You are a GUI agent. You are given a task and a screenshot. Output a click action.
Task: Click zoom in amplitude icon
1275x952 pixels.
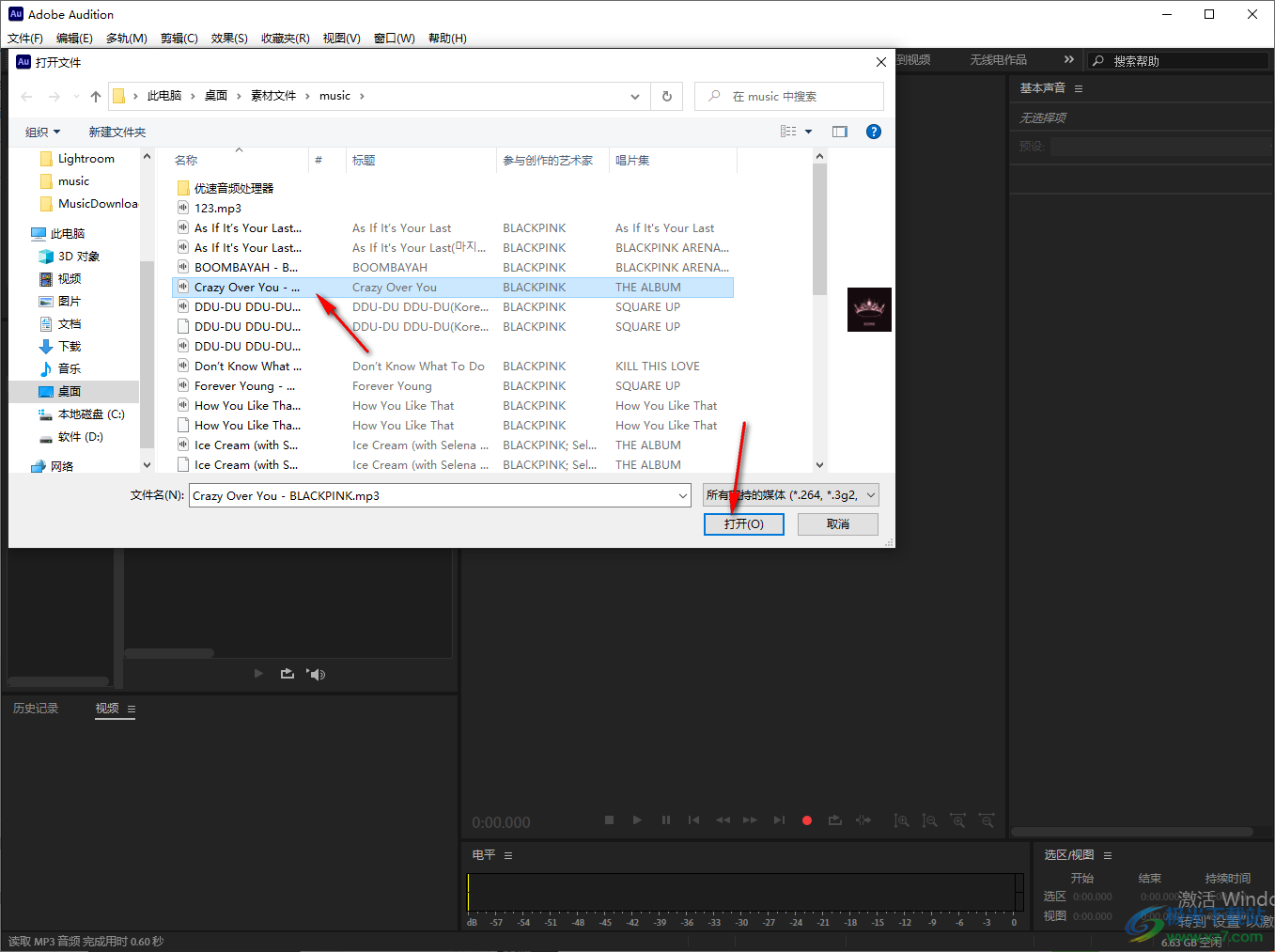click(901, 820)
